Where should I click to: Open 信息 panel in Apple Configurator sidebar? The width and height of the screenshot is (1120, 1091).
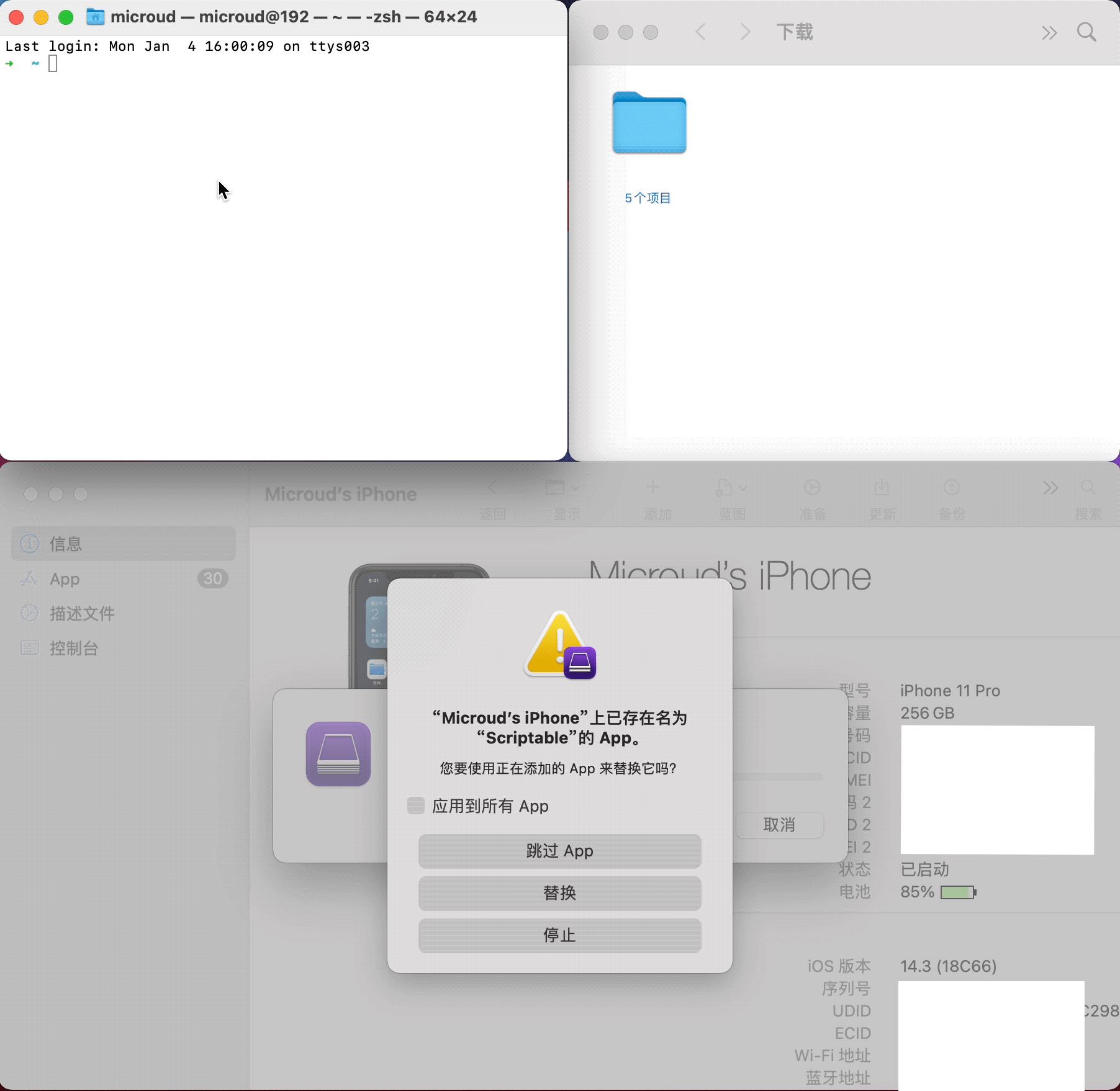(x=65, y=544)
